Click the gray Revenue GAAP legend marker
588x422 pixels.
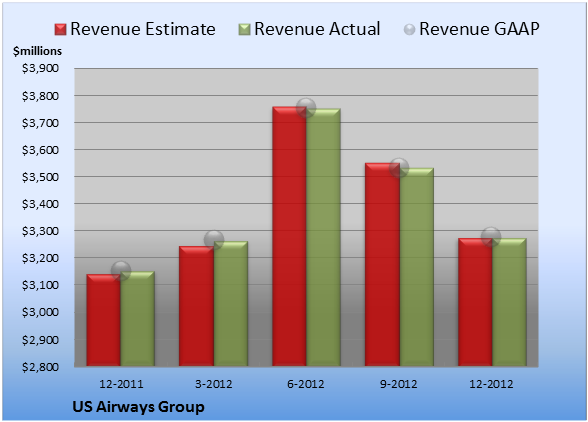[x=410, y=29]
